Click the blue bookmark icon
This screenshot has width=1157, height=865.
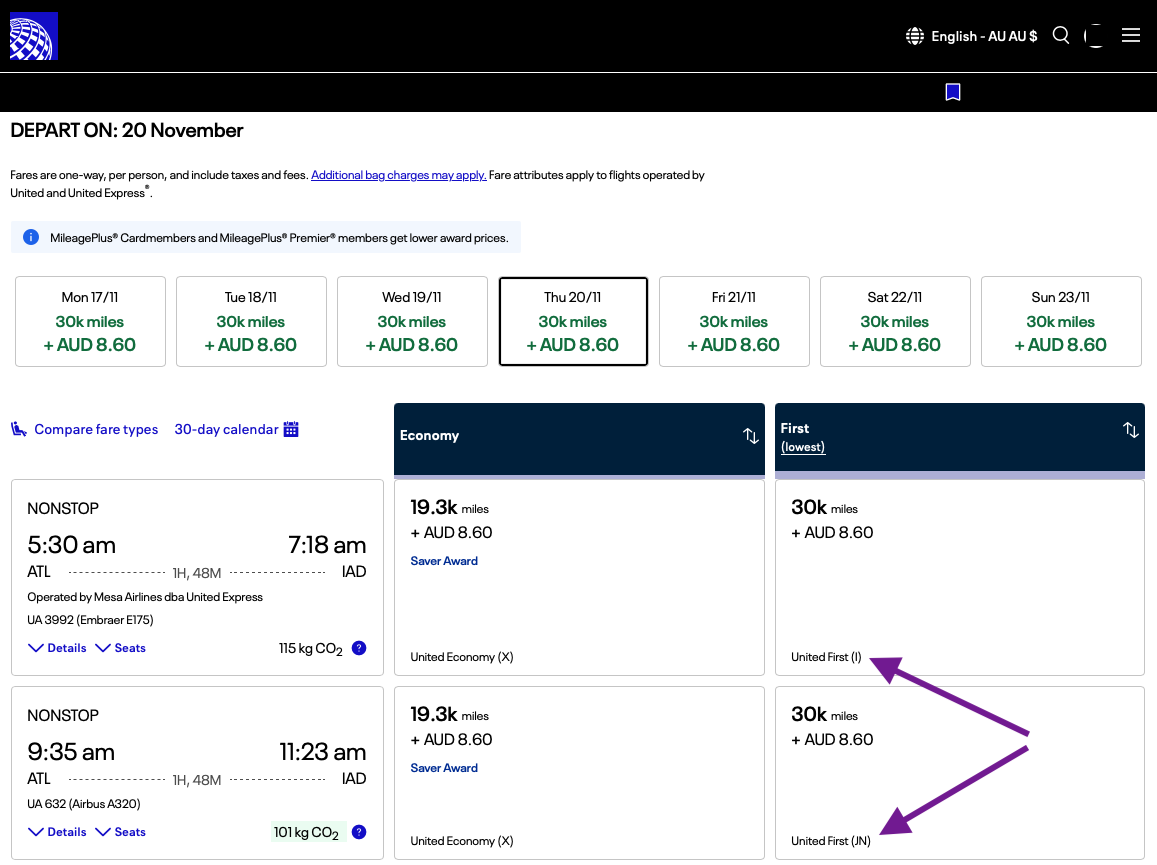(953, 92)
